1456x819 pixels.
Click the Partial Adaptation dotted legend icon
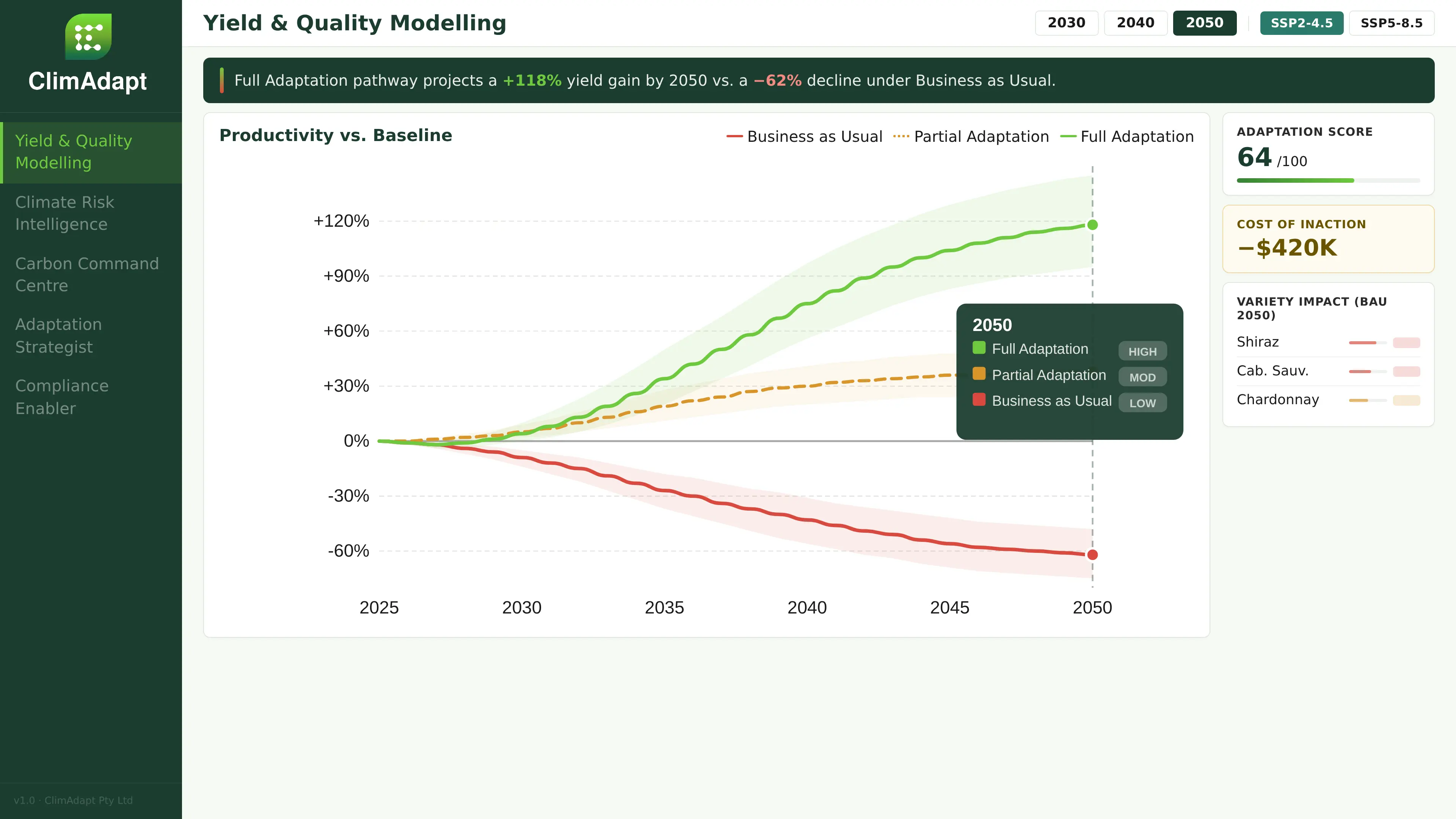click(901, 136)
